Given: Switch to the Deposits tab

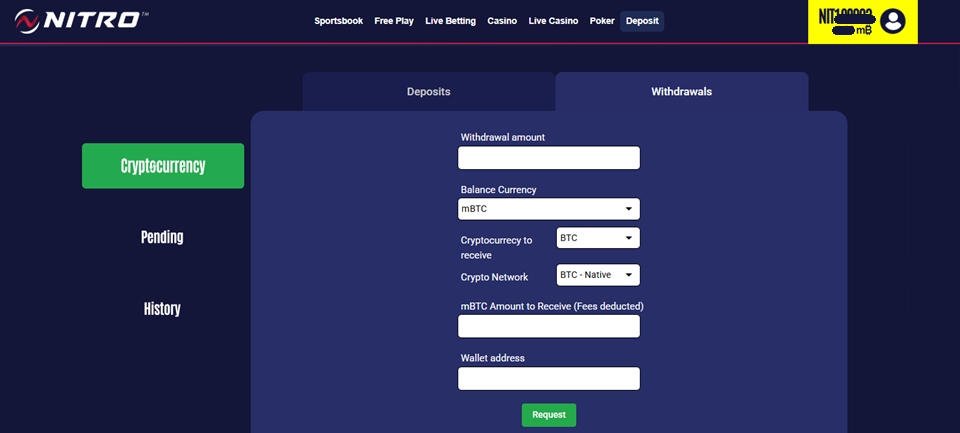Looking at the screenshot, I should click(428, 92).
